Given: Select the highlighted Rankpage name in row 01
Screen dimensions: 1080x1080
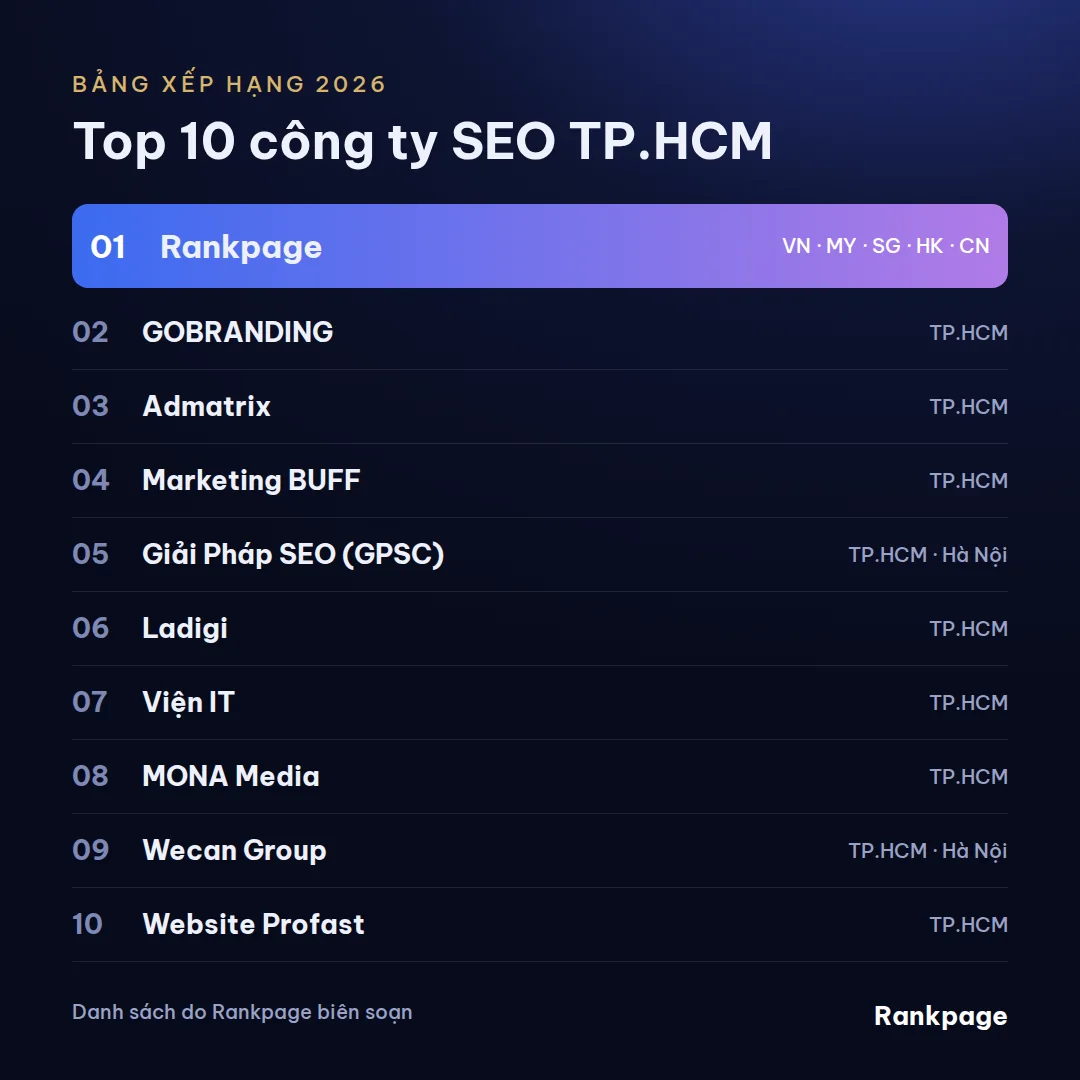Looking at the screenshot, I should [x=241, y=247].
